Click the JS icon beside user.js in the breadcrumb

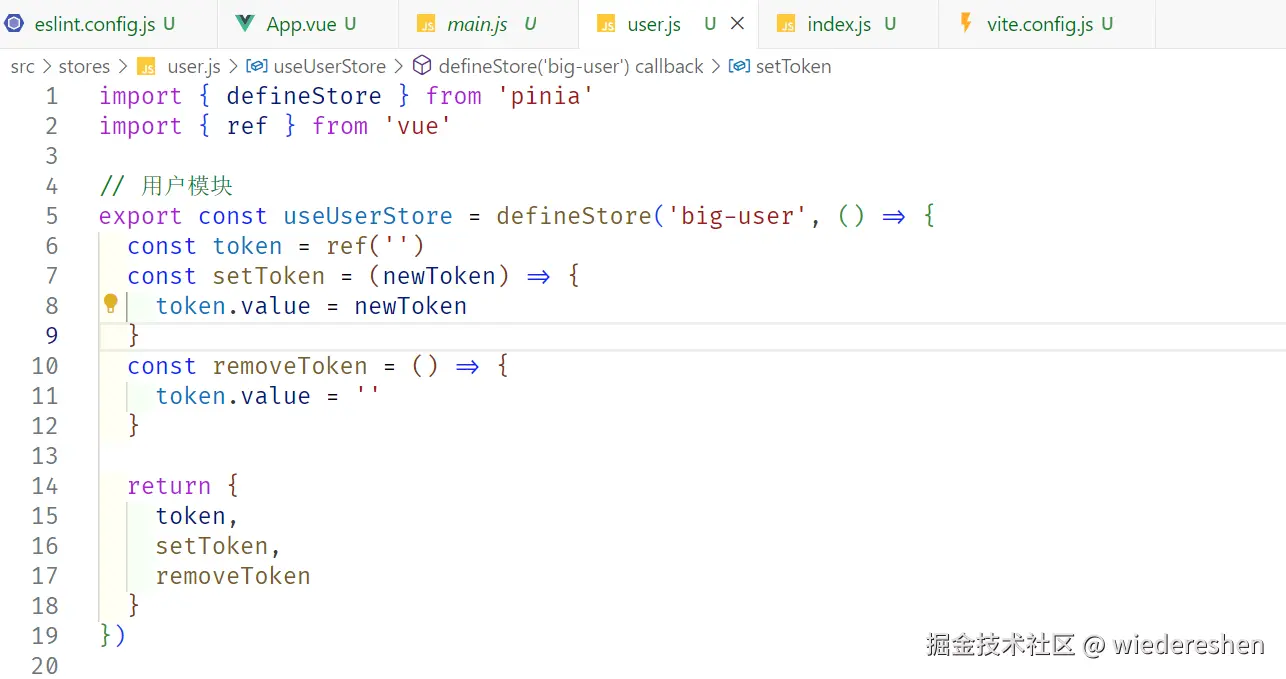[147, 67]
